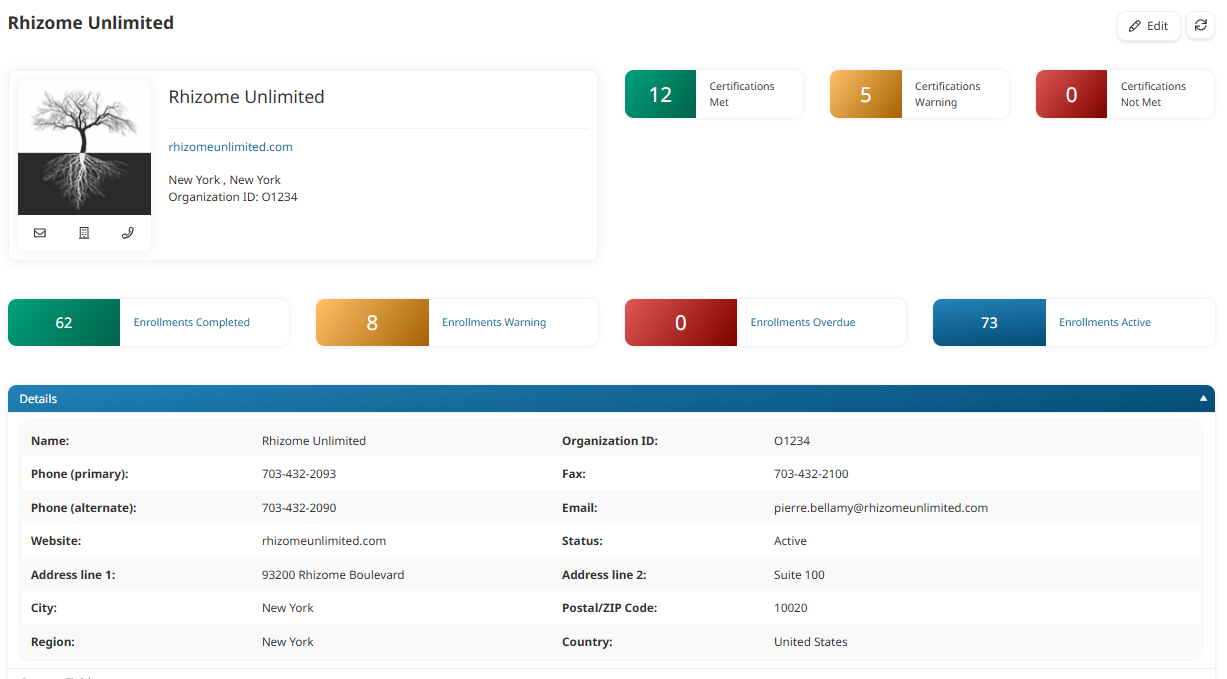Click the Postal/ZIP Code value 10020
Image resolution: width=1227 pixels, height=679 pixels.
coord(791,608)
